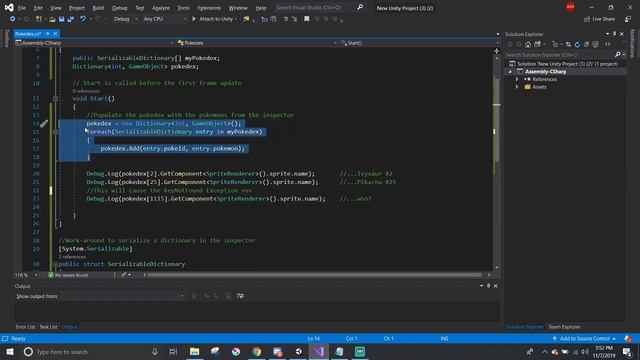Click the Save All toolbar icon
This screenshot has width=640, height=360.
[71, 19]
